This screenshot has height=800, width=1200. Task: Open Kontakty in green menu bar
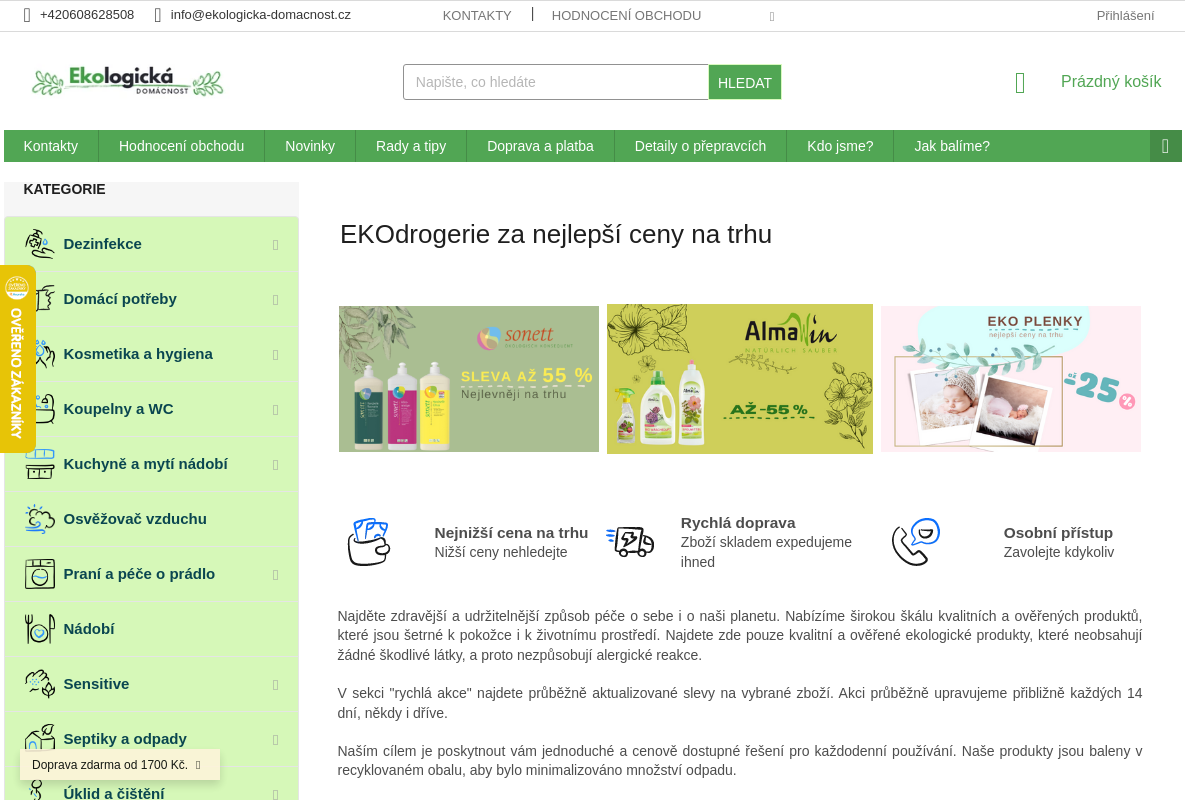pos(51,146)
